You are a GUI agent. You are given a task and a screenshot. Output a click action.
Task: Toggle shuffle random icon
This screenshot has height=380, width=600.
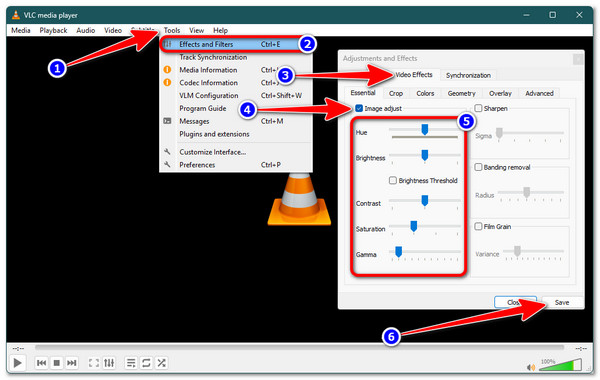point(161,362)
